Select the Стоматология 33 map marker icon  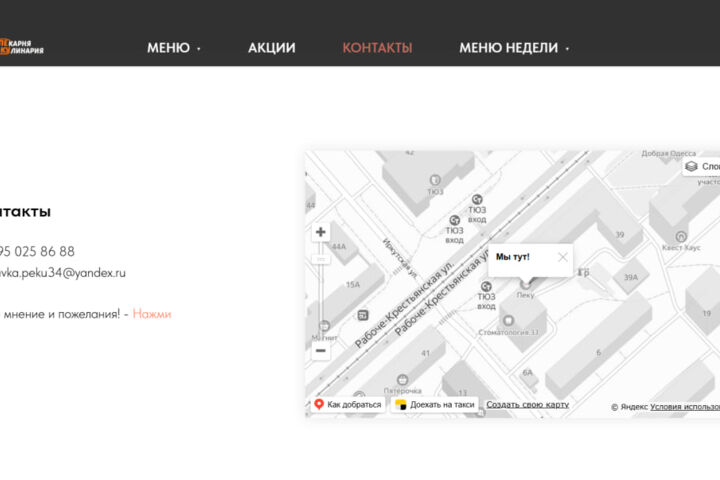[x=508, y=320]
